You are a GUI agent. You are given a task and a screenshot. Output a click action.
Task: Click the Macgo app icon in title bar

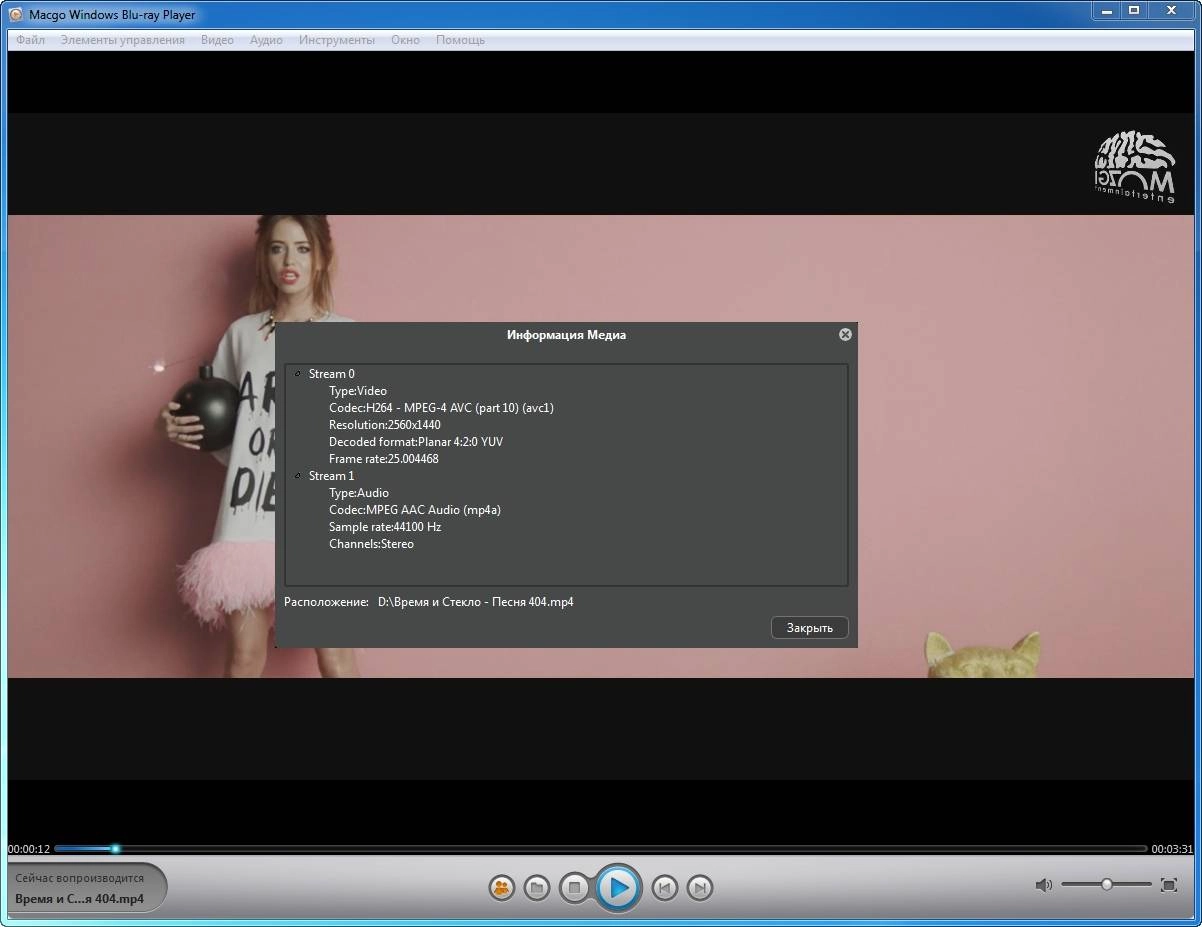point(15,14)
